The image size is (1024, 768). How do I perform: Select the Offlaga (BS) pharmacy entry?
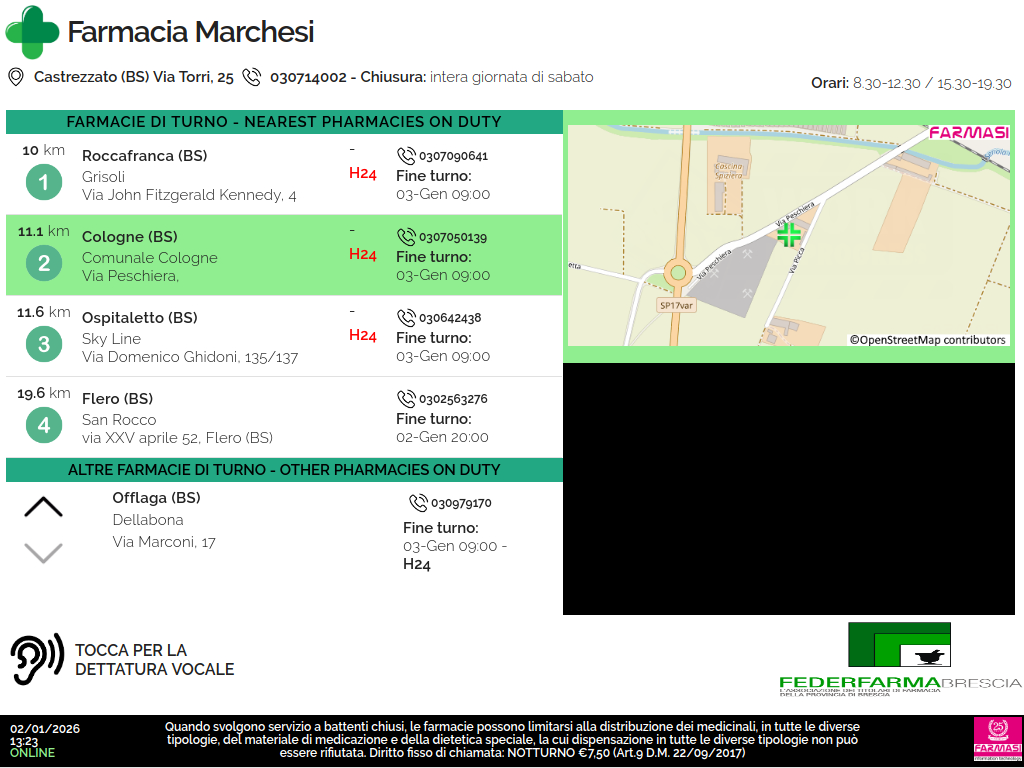tap(156, 498)
